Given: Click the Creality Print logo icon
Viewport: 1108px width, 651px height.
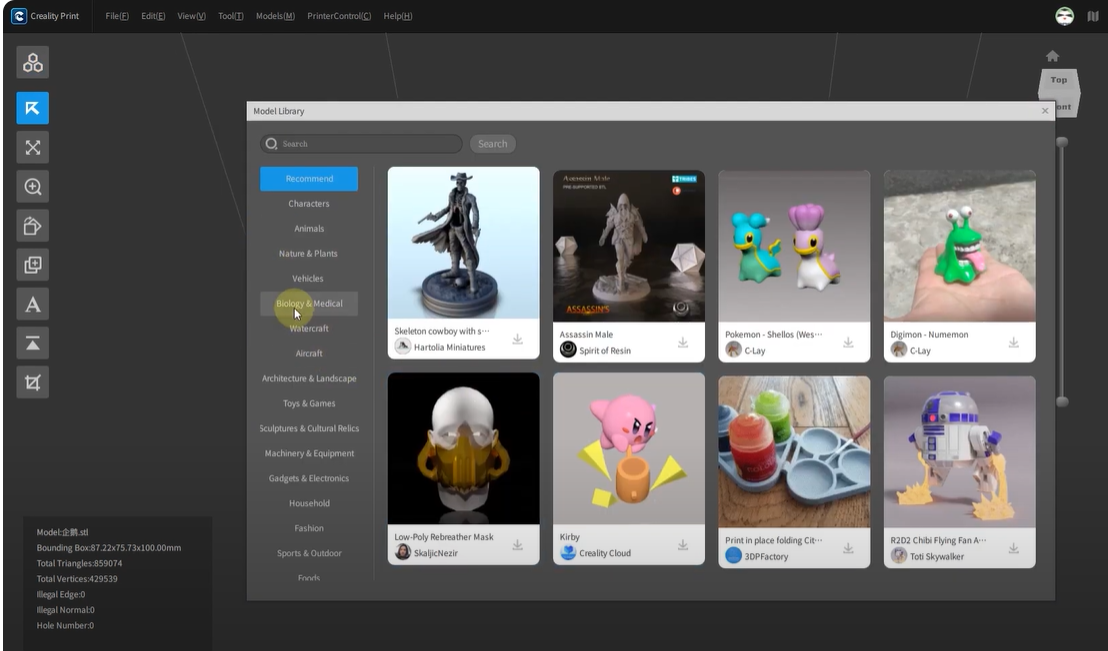Looking at the screenshot, I should (x=19, y=16).
